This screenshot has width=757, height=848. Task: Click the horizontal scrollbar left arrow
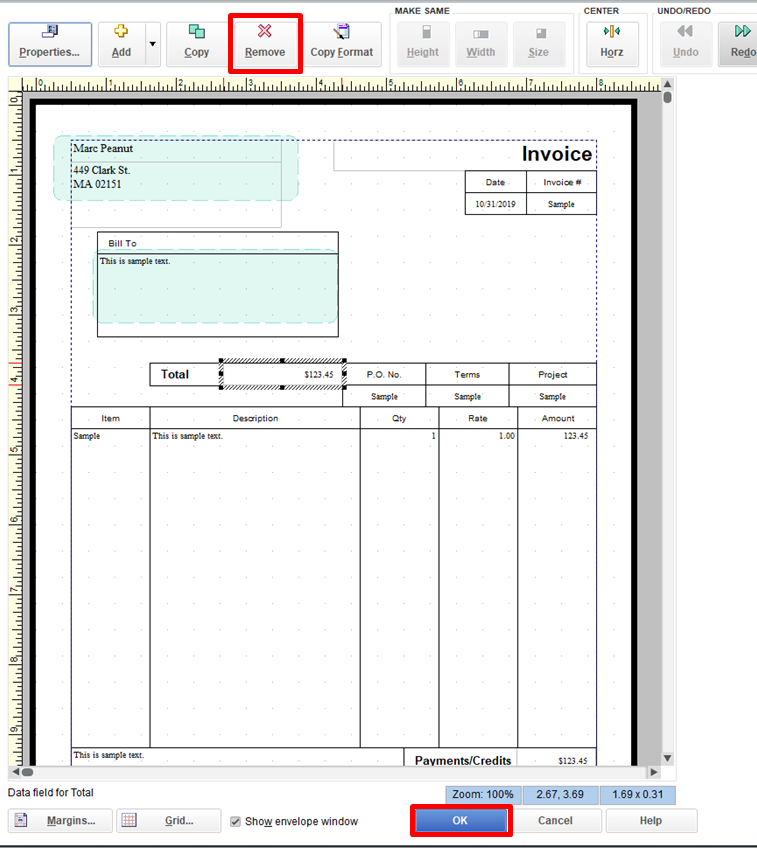click(15, 772)
